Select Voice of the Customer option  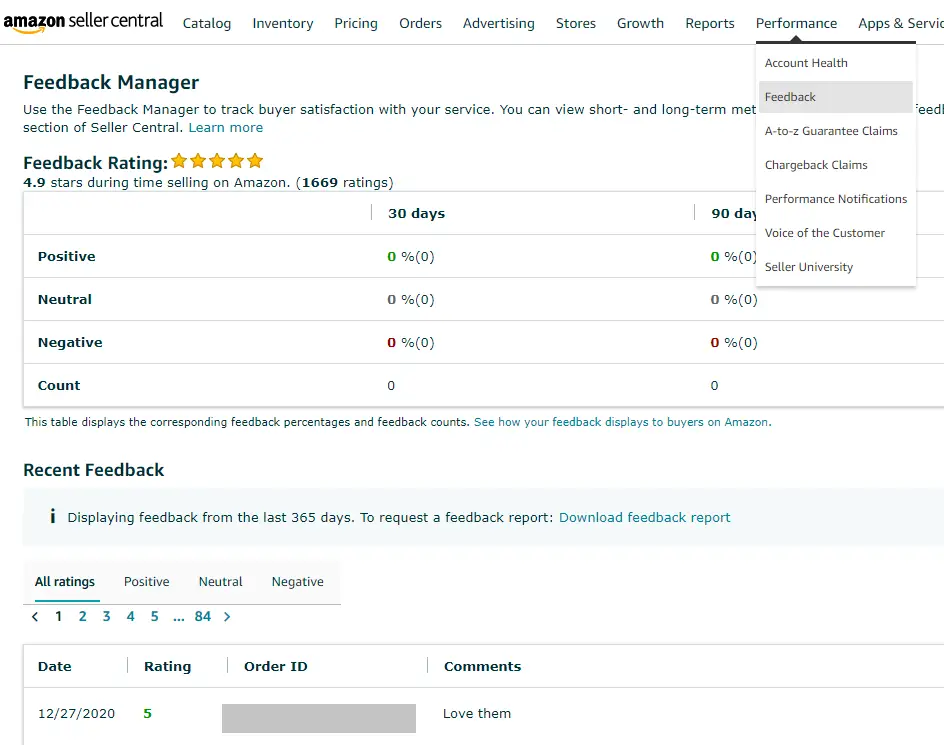click(x=825, y=233)
